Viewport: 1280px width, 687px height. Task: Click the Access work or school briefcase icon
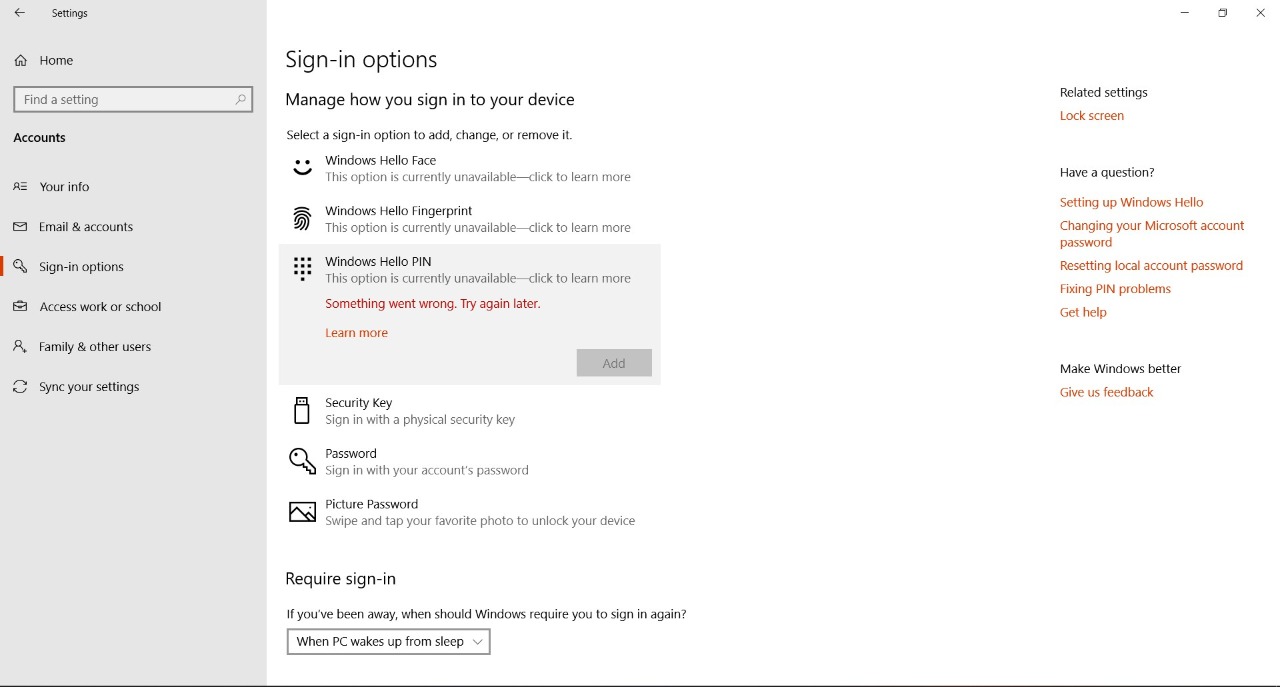pyautogui.click(x=20, y=307)
